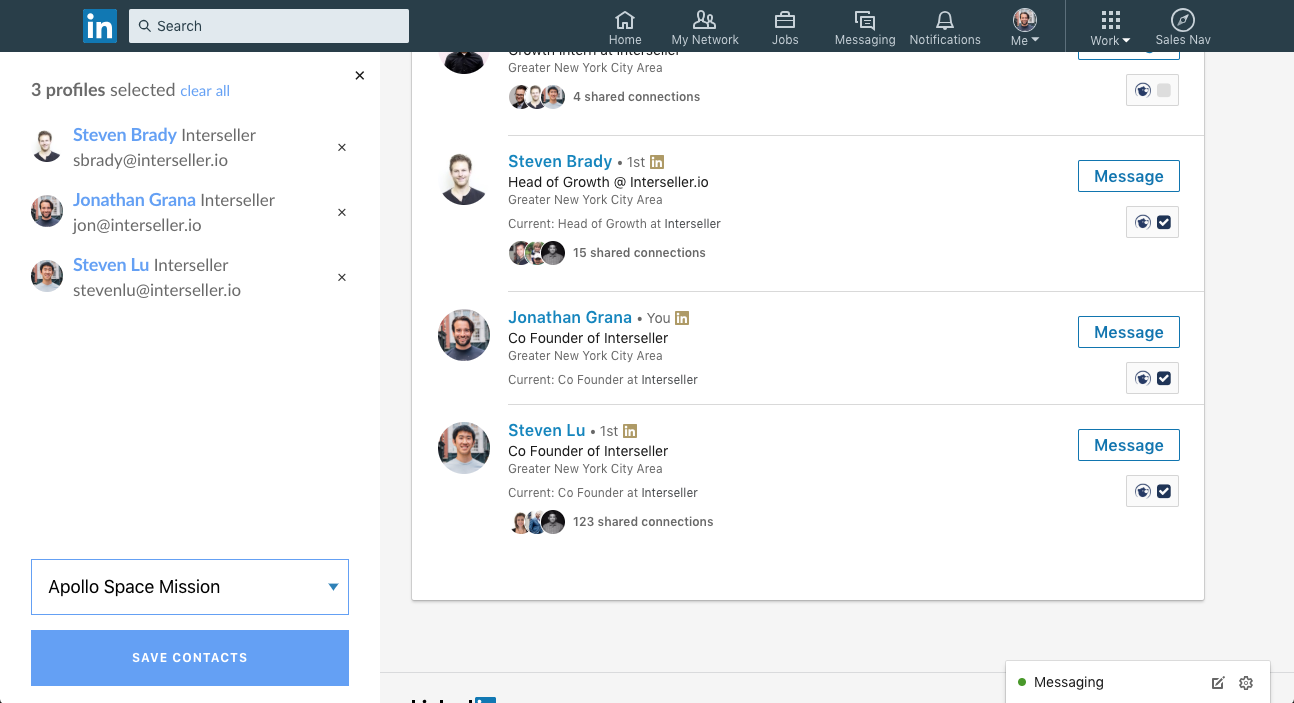1294x703 pixels.
Task: Click LinkedIn badge next to Steven Lu
Action: pos(630,431)
